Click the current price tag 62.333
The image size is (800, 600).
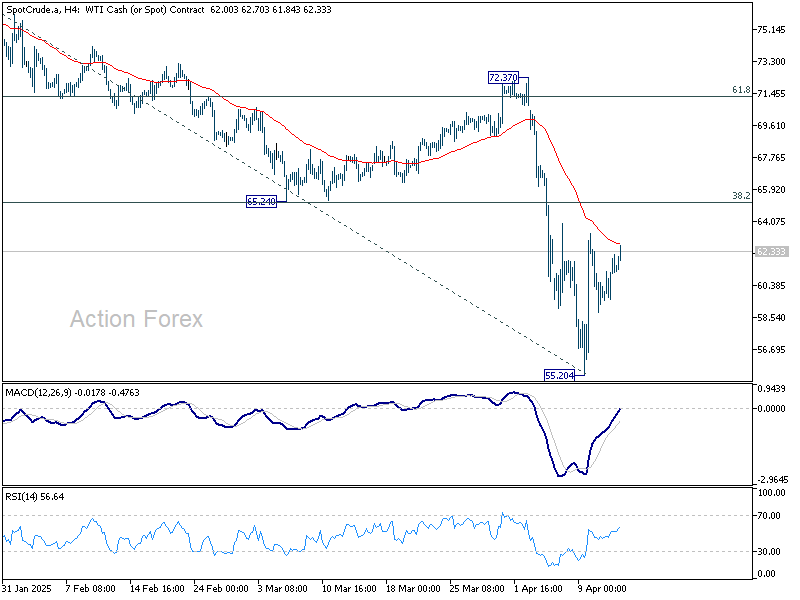point(771,252)
